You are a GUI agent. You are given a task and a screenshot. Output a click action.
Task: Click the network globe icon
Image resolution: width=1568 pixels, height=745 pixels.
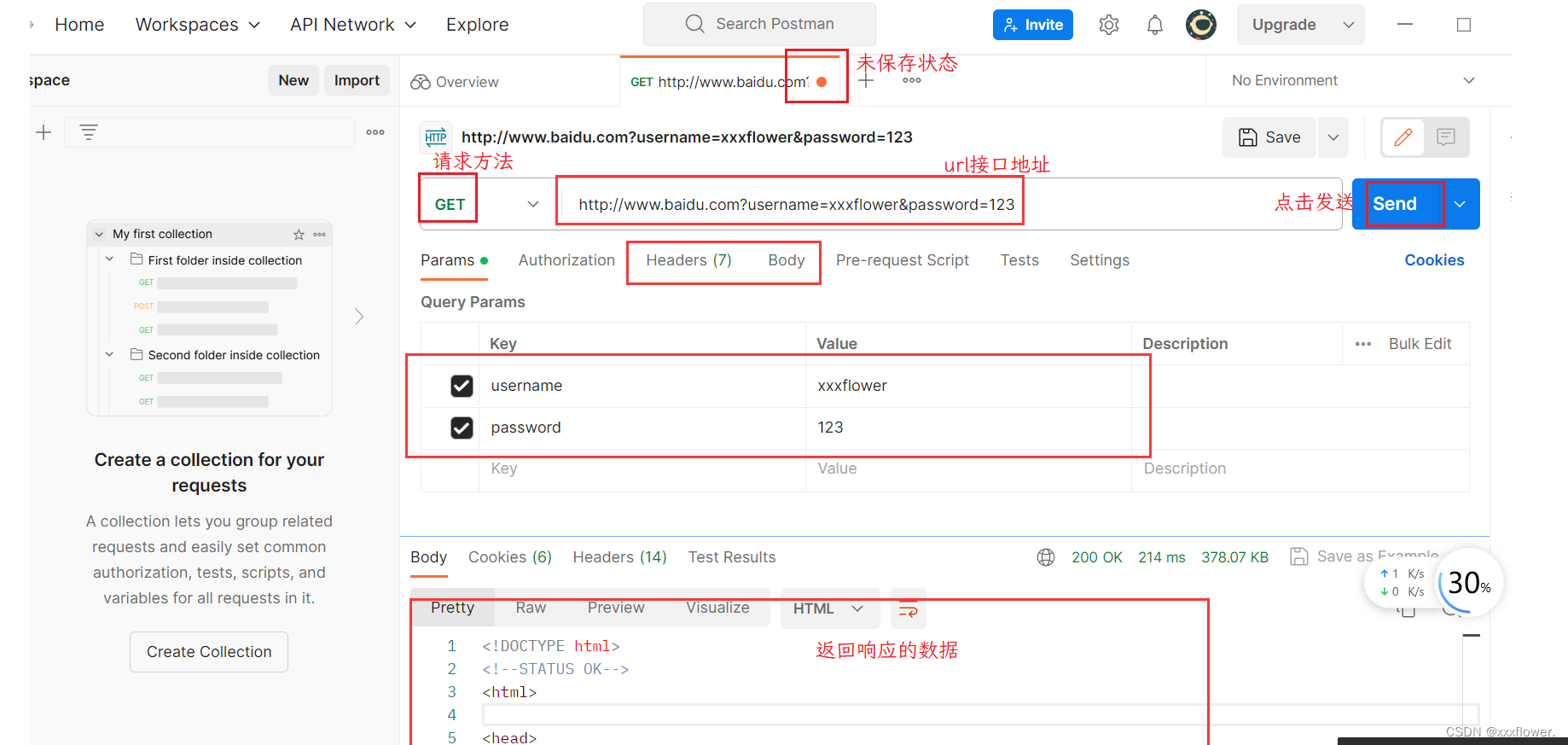click(x=1046, y=557)
